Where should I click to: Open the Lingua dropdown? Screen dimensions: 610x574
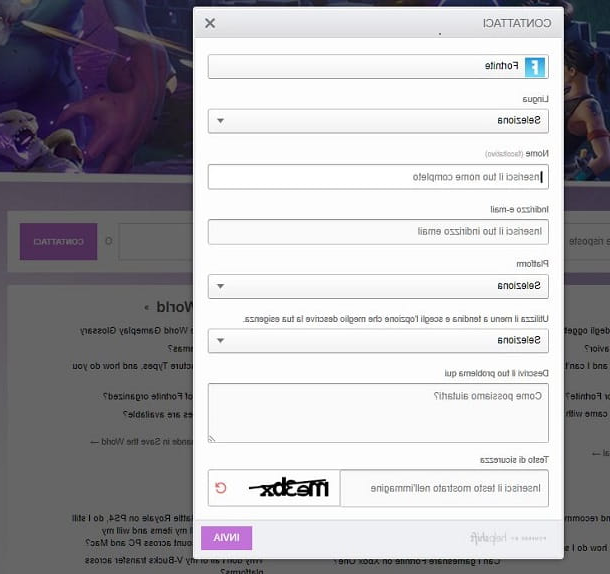coord(378,121)
